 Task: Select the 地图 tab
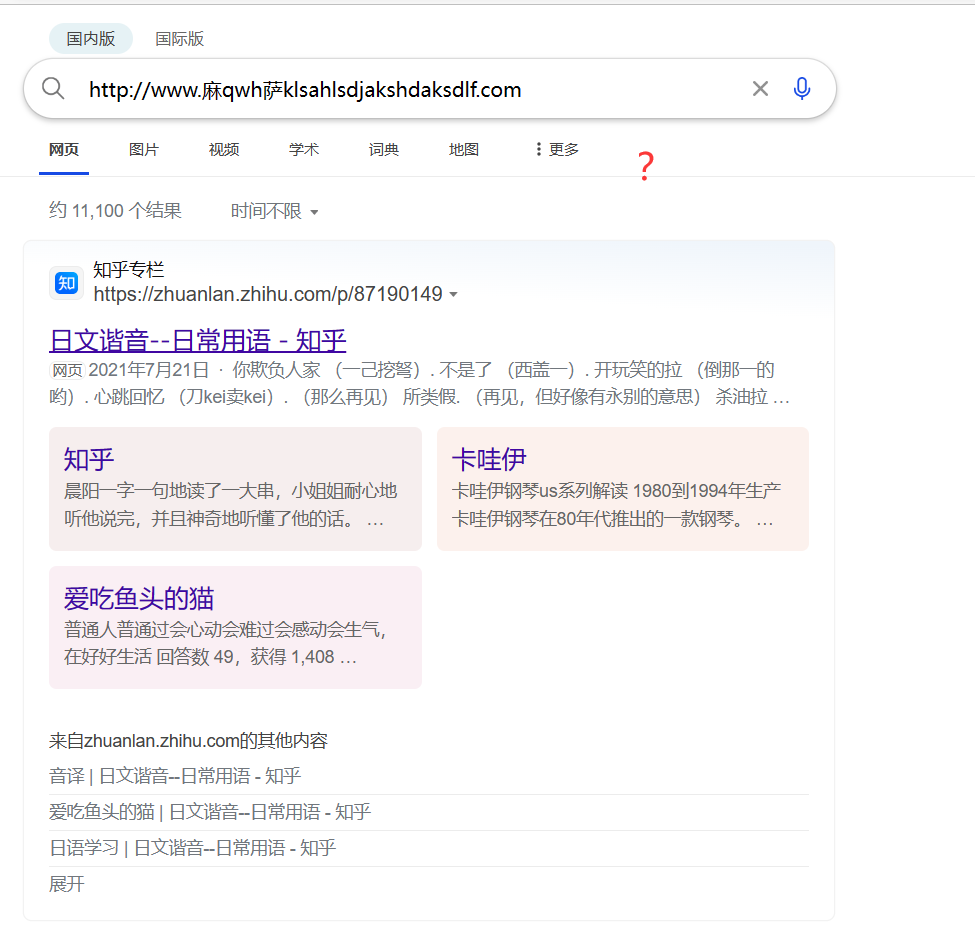click(464, 149)
